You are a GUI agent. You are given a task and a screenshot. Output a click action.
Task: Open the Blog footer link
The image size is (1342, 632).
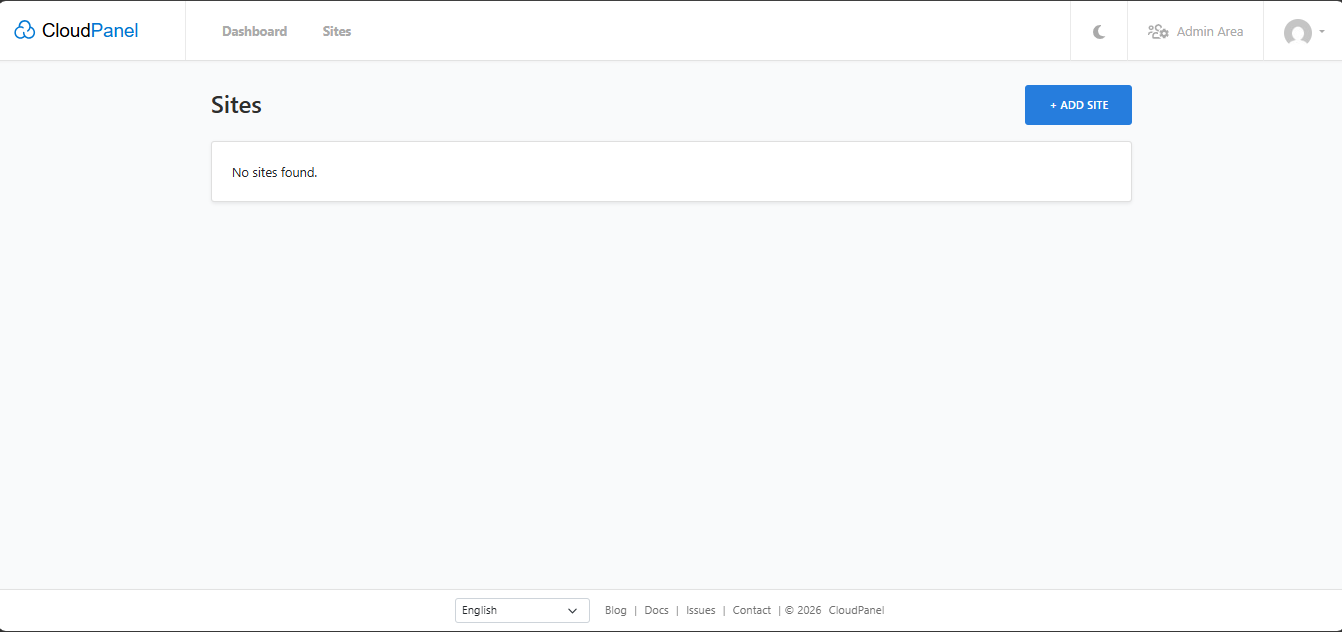(x=615, y=610)
